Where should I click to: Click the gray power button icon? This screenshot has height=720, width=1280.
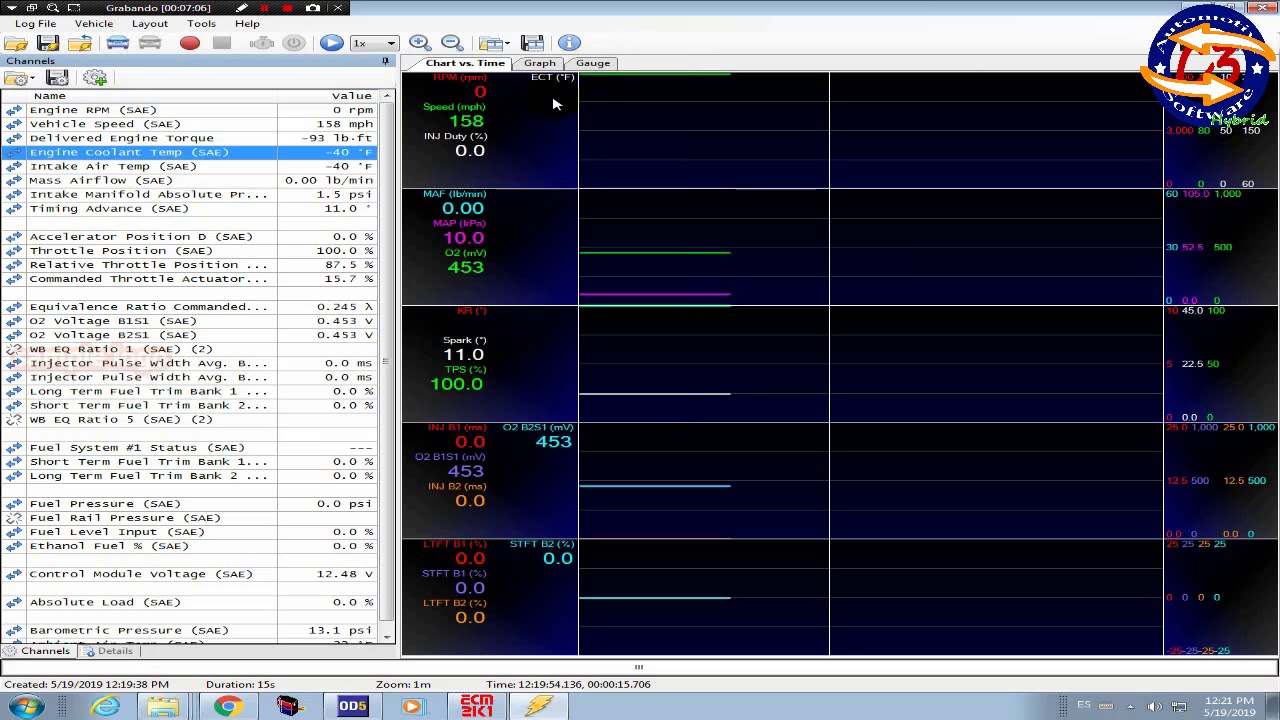(294, 43)
